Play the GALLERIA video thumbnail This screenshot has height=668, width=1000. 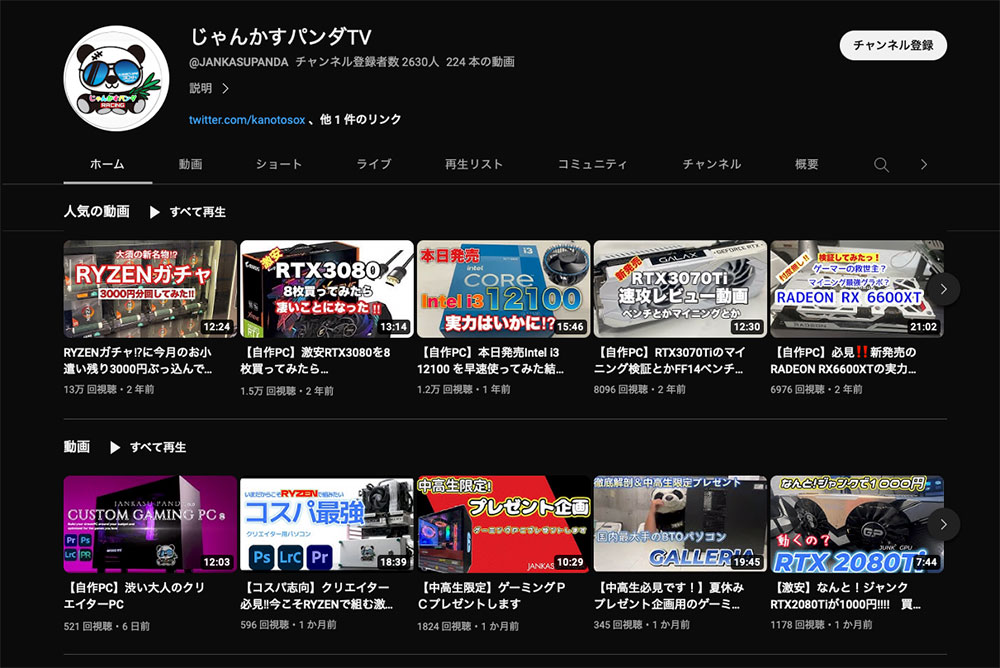coord(680,524)
